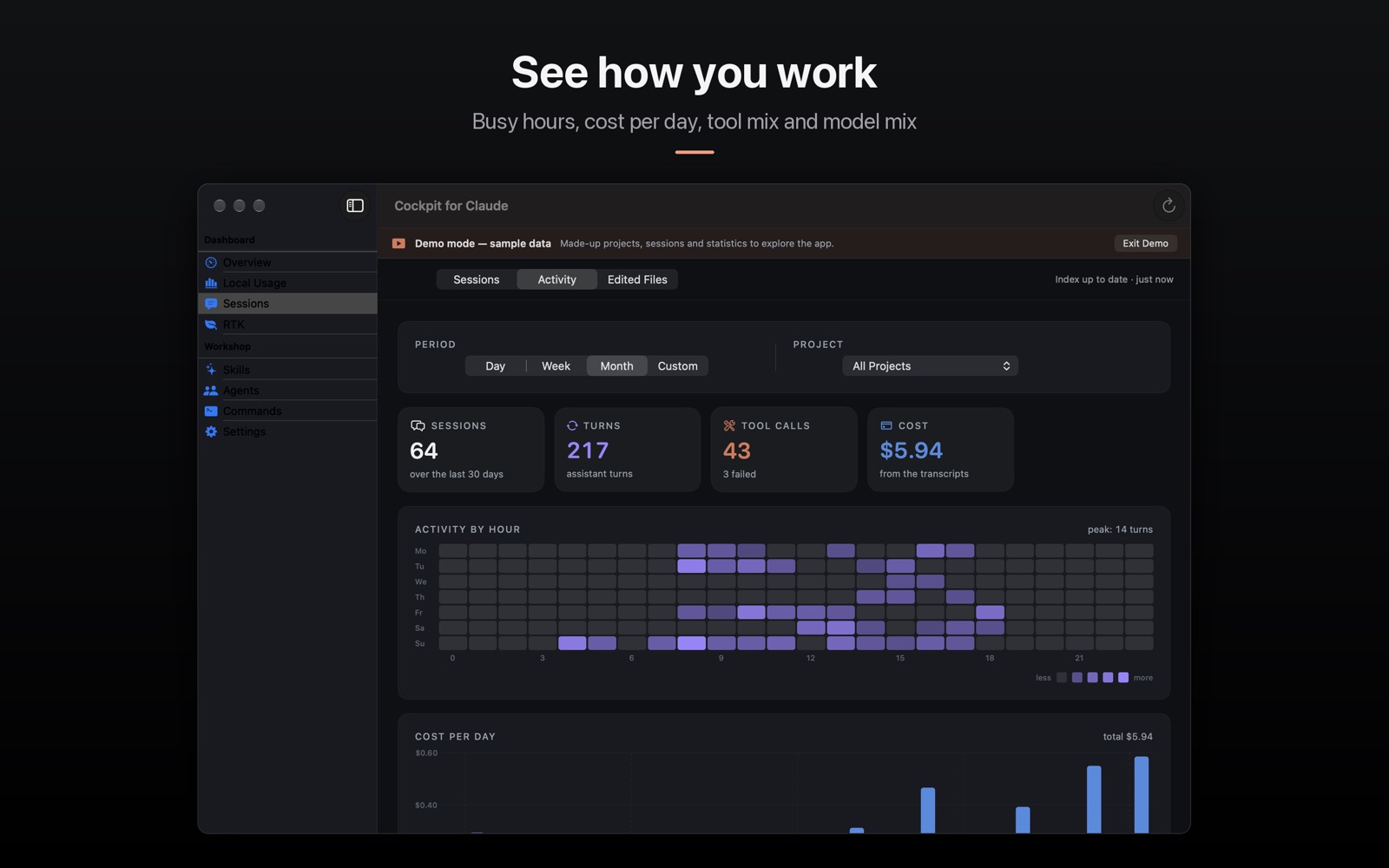
Task: Click the lightest purple 'more' legend swatch
Action: [x=1123, y=678]
